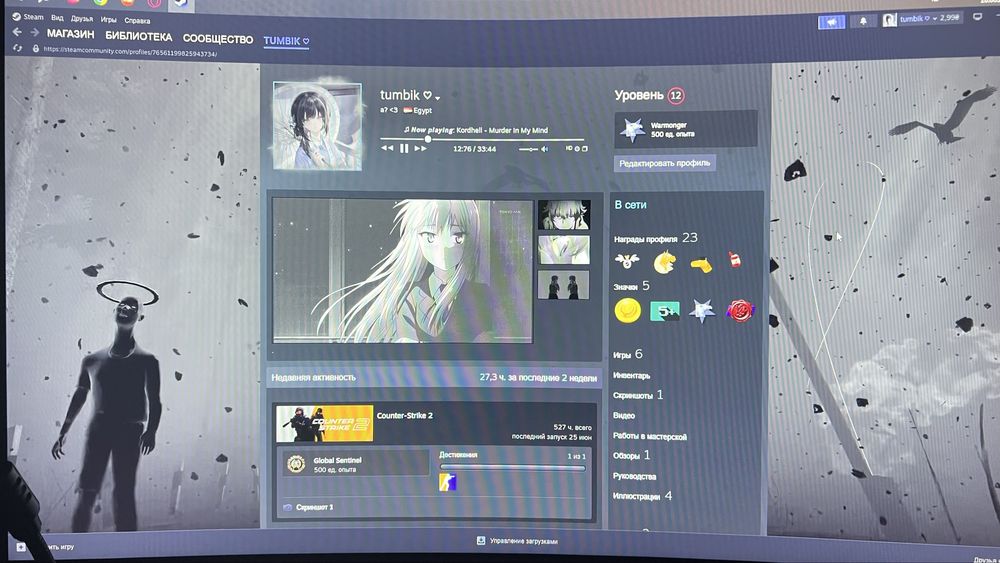Open the Вид menu

point(57,18)
